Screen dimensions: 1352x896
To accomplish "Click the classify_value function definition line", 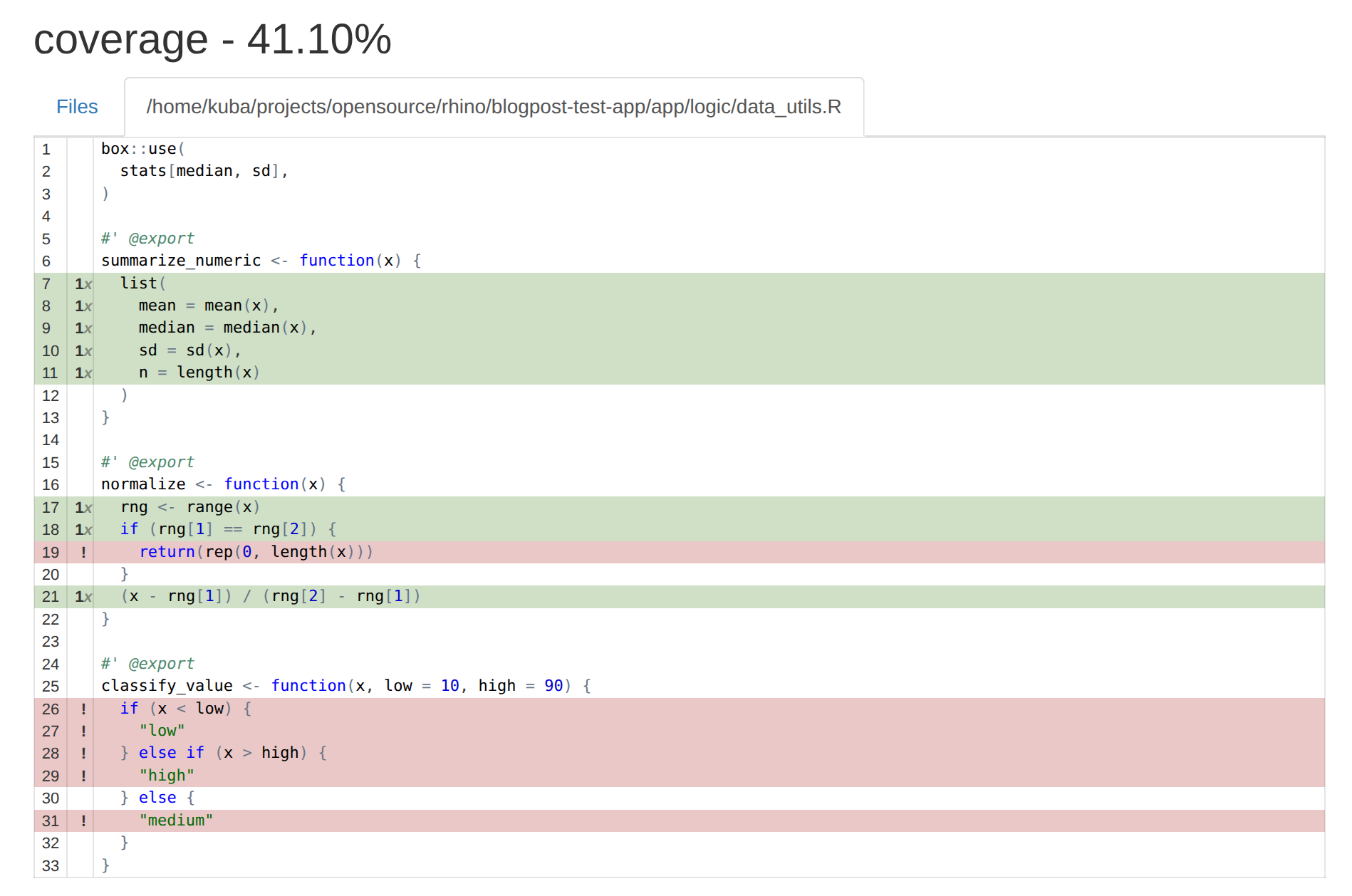I will click(x=346, y=686).
